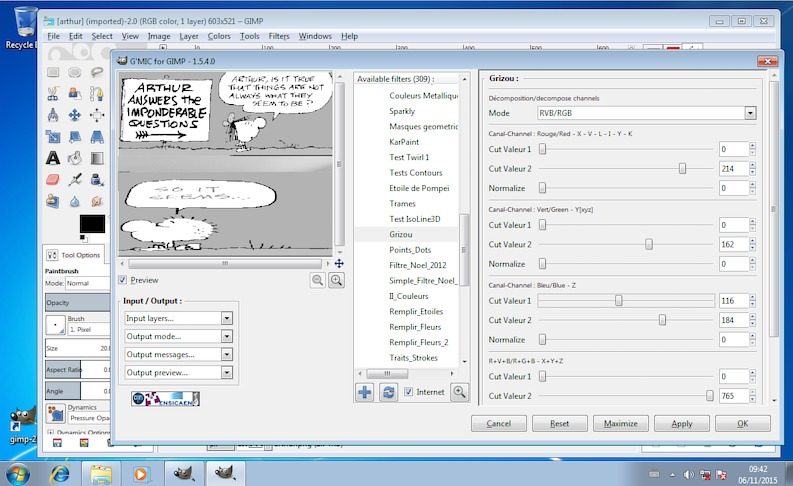Click the OK button

[742, 424]
